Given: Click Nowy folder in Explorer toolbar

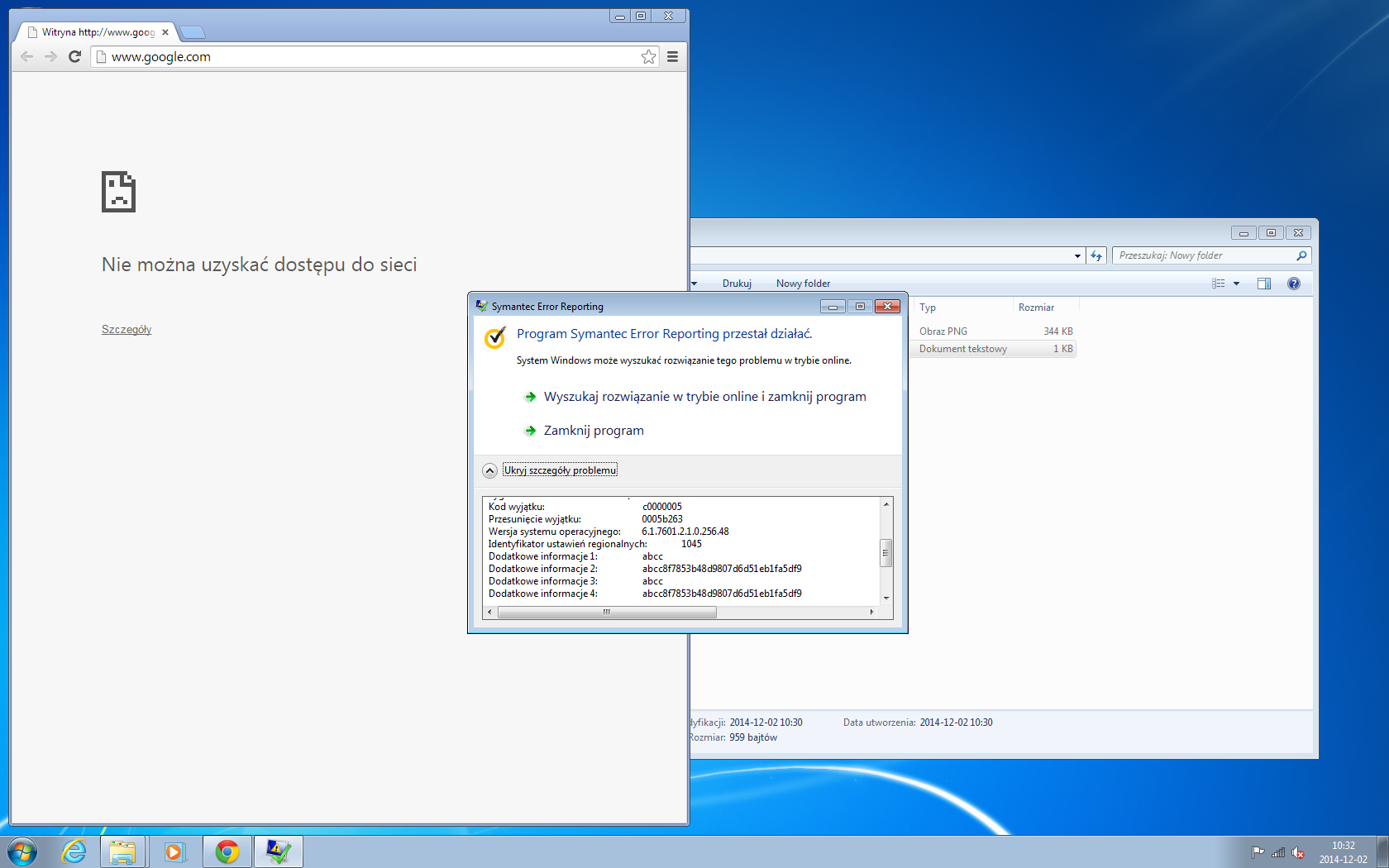Looking at the screenshot, I should (803, 284).
